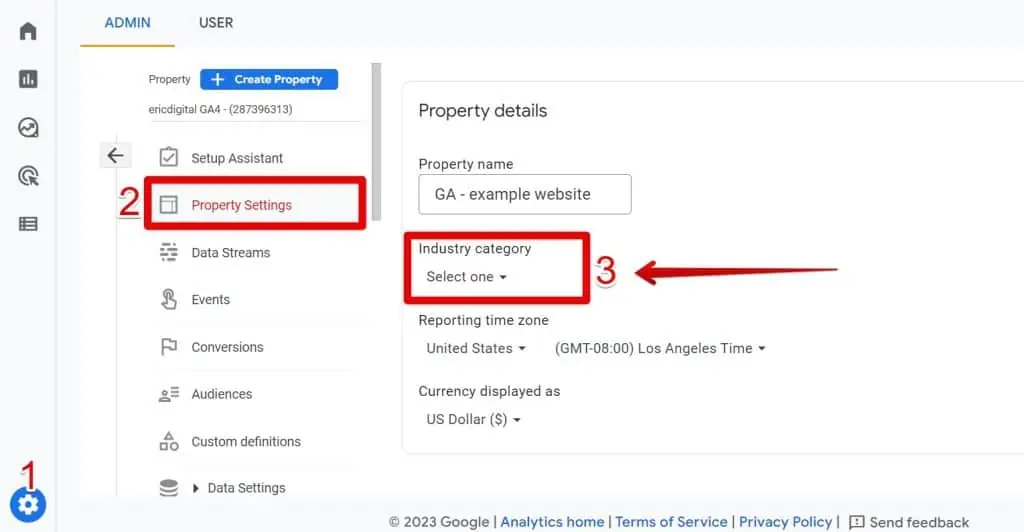Open the Explore icon in sidebar
Viewport: 1024px width, 532px height.
(28, 127)
